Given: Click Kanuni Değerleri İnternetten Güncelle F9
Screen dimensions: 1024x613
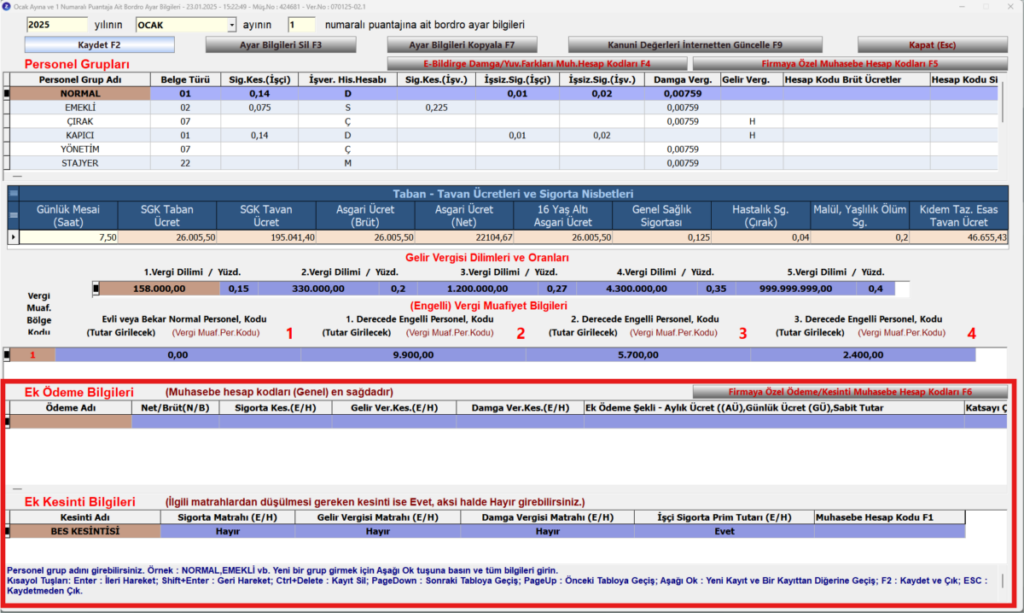Looking at the screenshot, I should point(695,44).
